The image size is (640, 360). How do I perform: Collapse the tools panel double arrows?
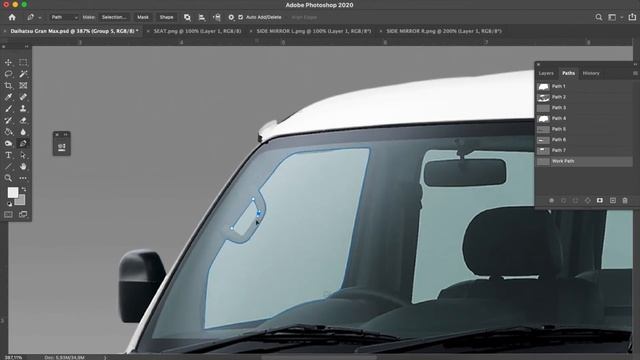(x=27, y=47)
